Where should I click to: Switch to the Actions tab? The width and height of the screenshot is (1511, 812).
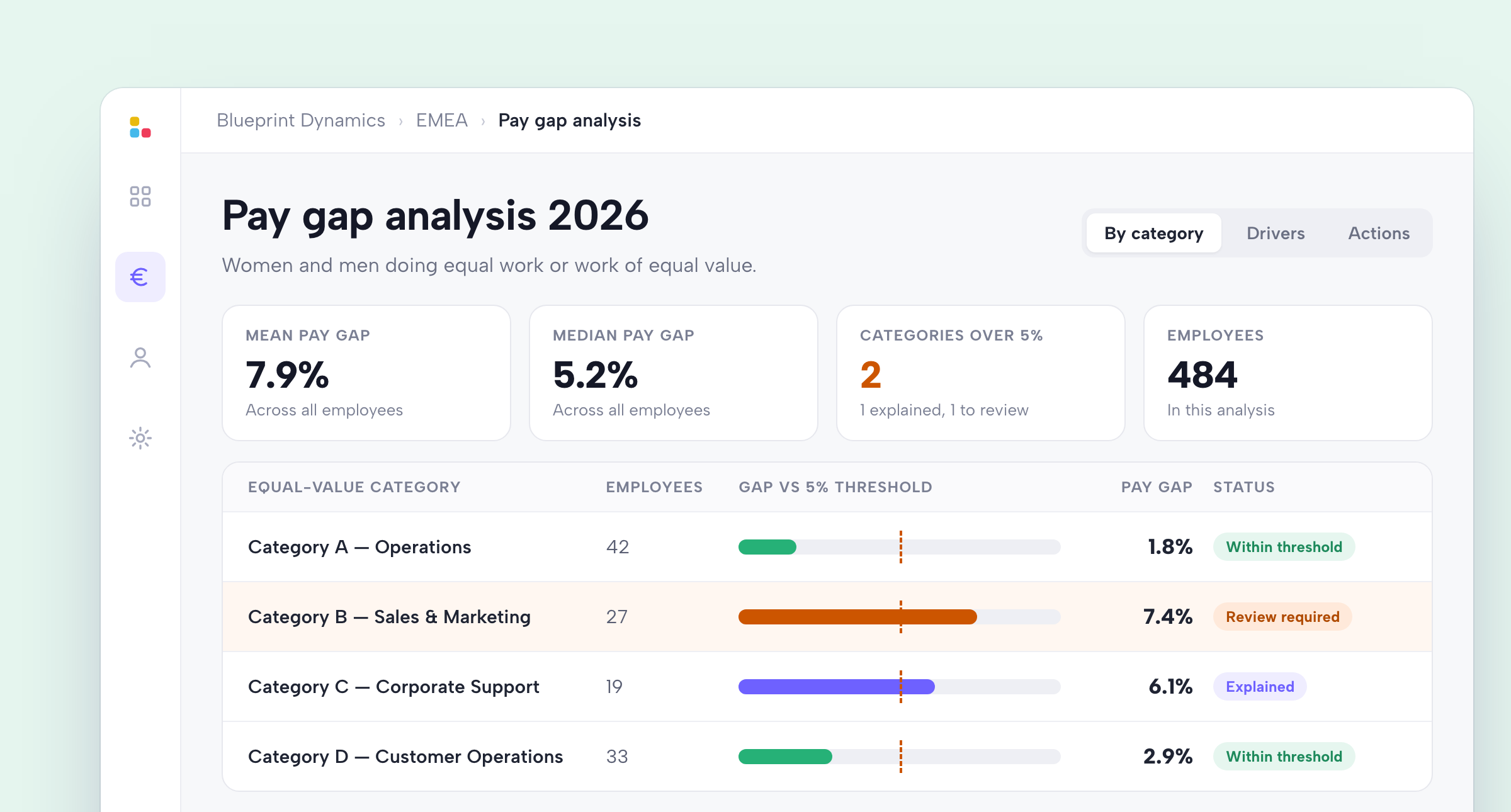point(1379,233)
